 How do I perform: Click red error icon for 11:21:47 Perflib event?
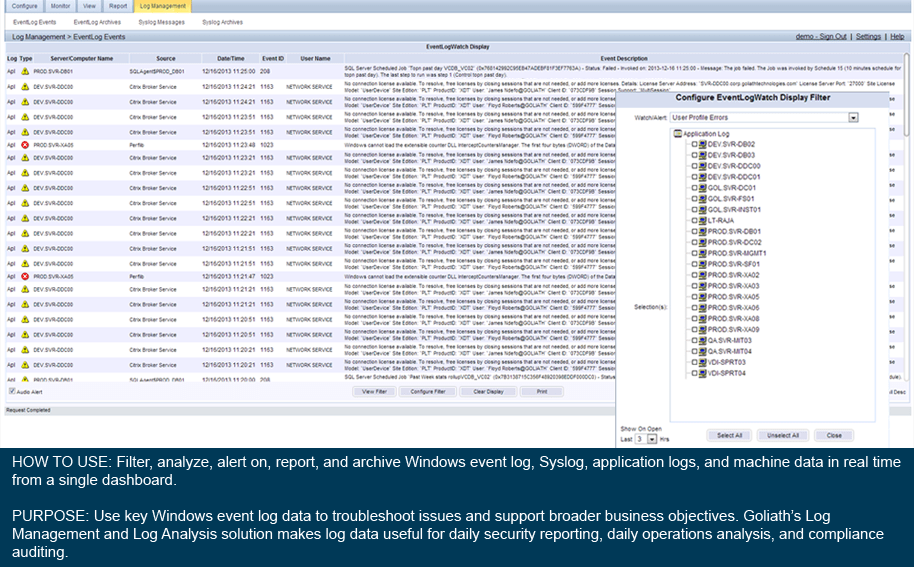tap(25, 276)
